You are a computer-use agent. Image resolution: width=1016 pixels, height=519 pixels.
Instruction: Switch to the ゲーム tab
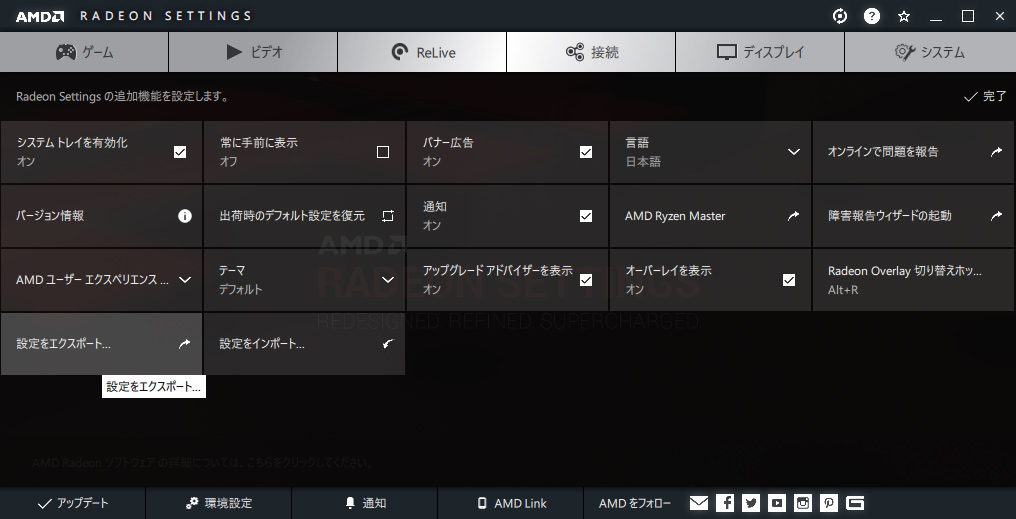click(x=84, y=52)
